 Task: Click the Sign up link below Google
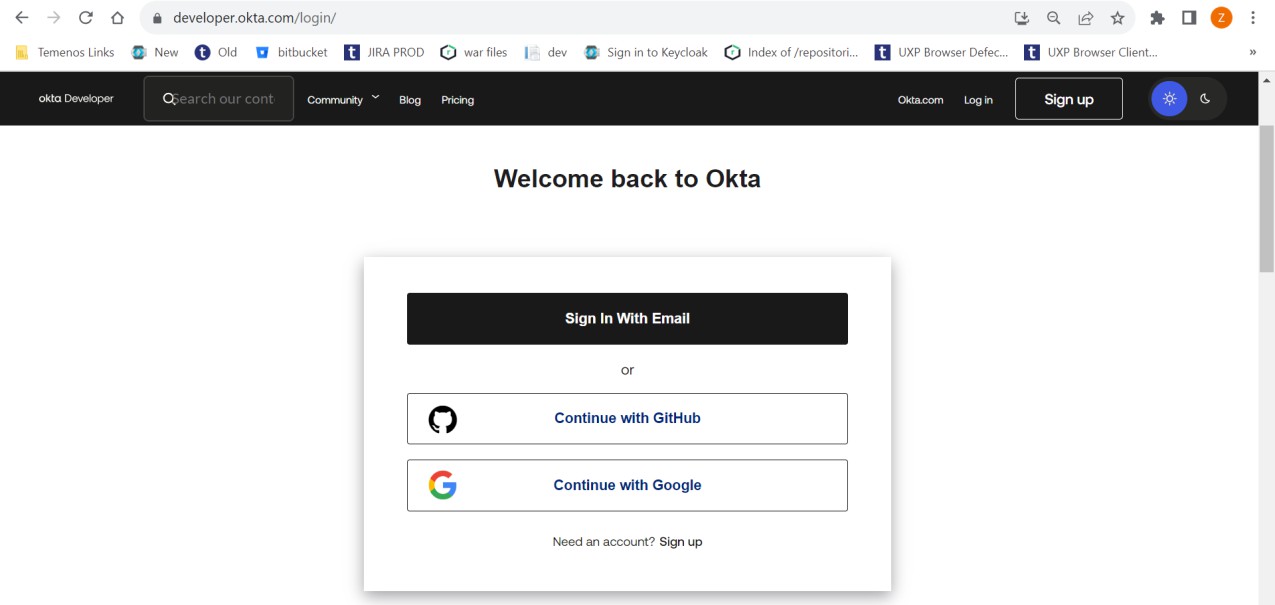click(680, 542)
